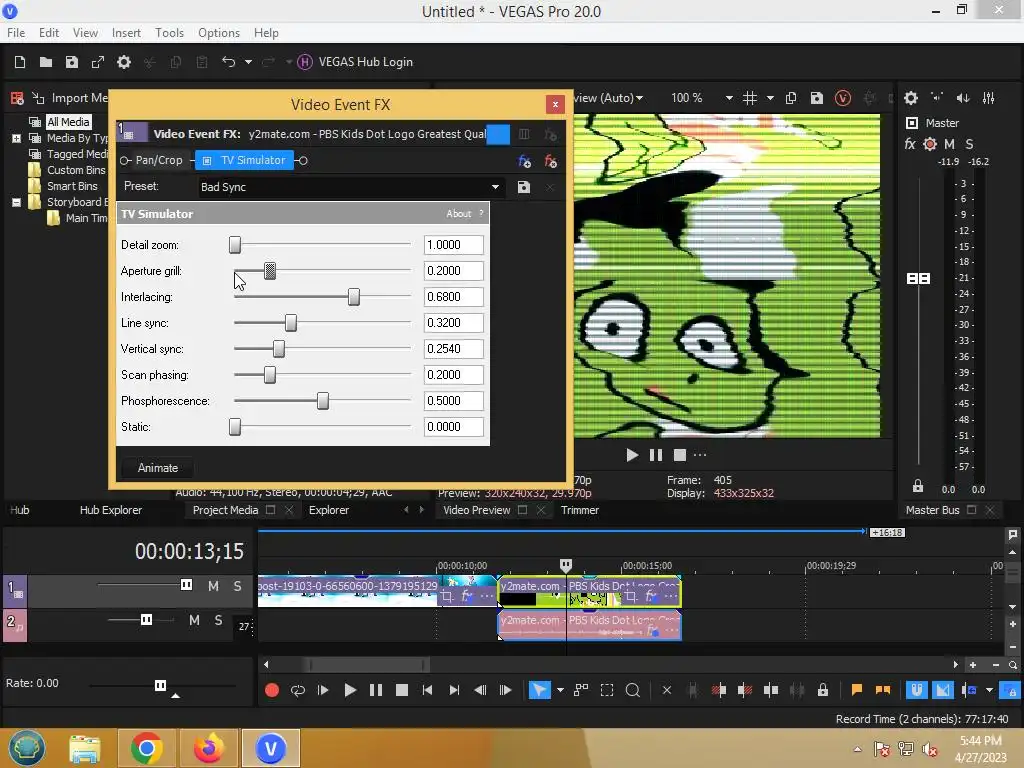The width and height of the screenshot is (1024, 768).
Task: Switch to the Trimmer tab
Action: (x=579, y=510)
